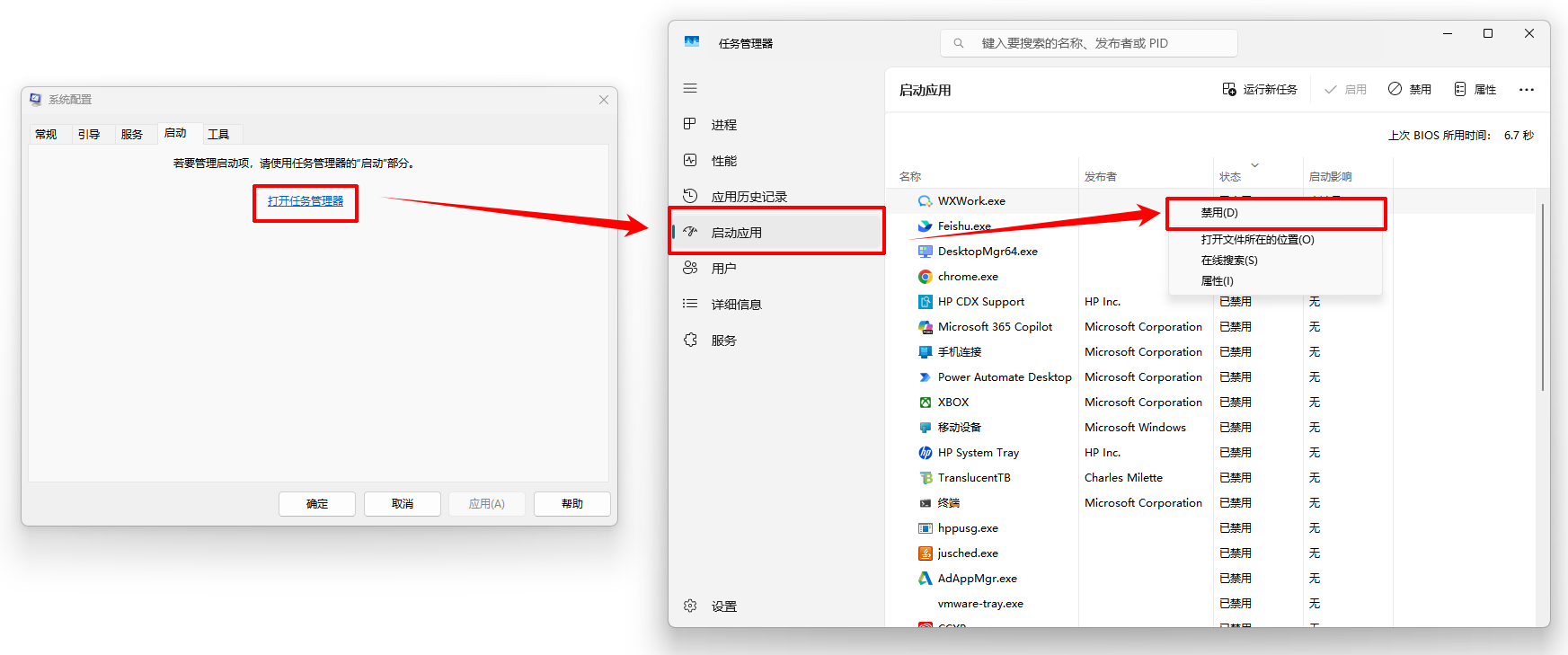Switch to Tools (工具) tab in 系统配置

pyautogui.click(x=218, y=134)
